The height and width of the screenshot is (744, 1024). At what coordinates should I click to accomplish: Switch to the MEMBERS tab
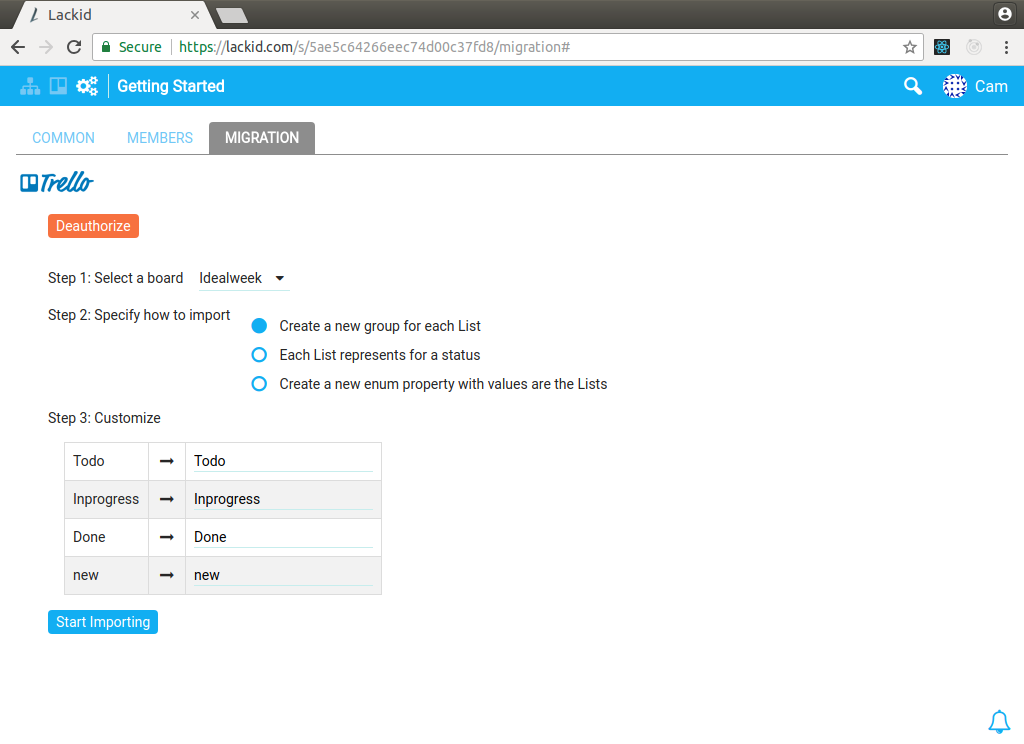pos(160,138)
